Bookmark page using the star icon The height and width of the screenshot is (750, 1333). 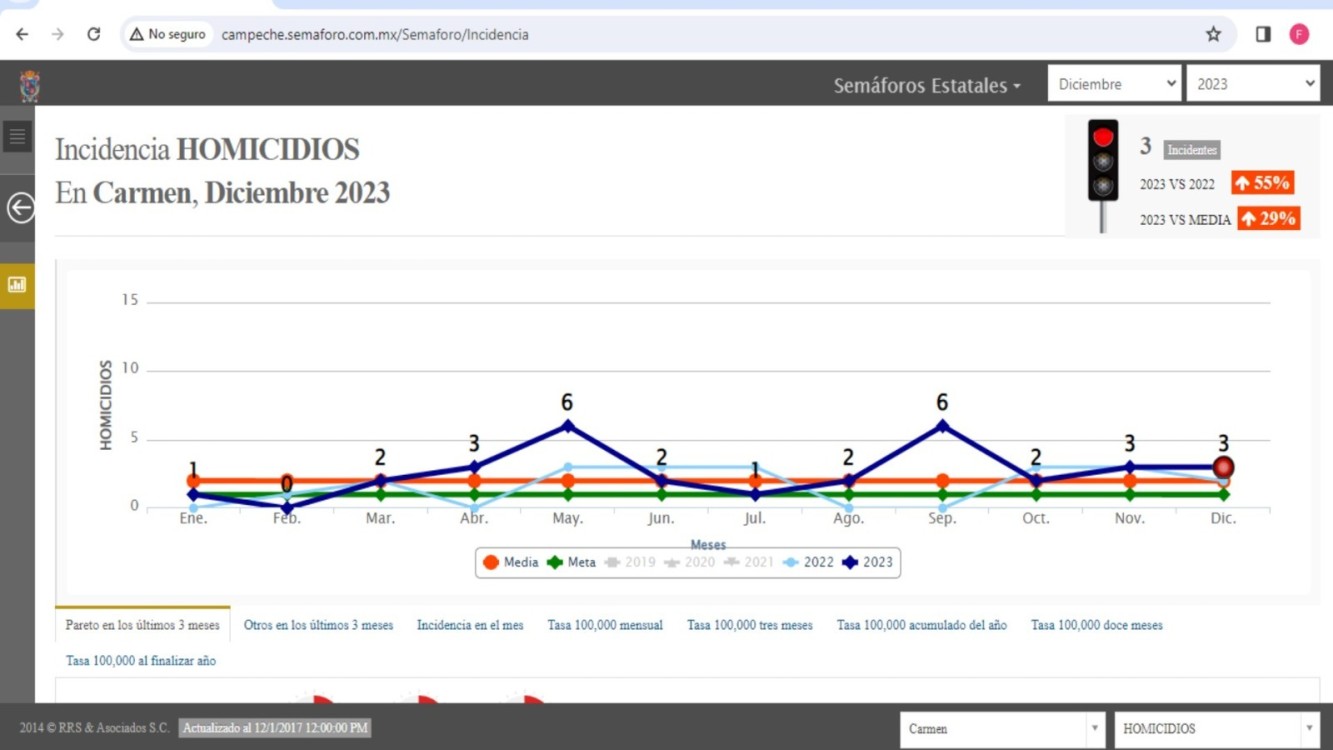(x=1213, y=34)
